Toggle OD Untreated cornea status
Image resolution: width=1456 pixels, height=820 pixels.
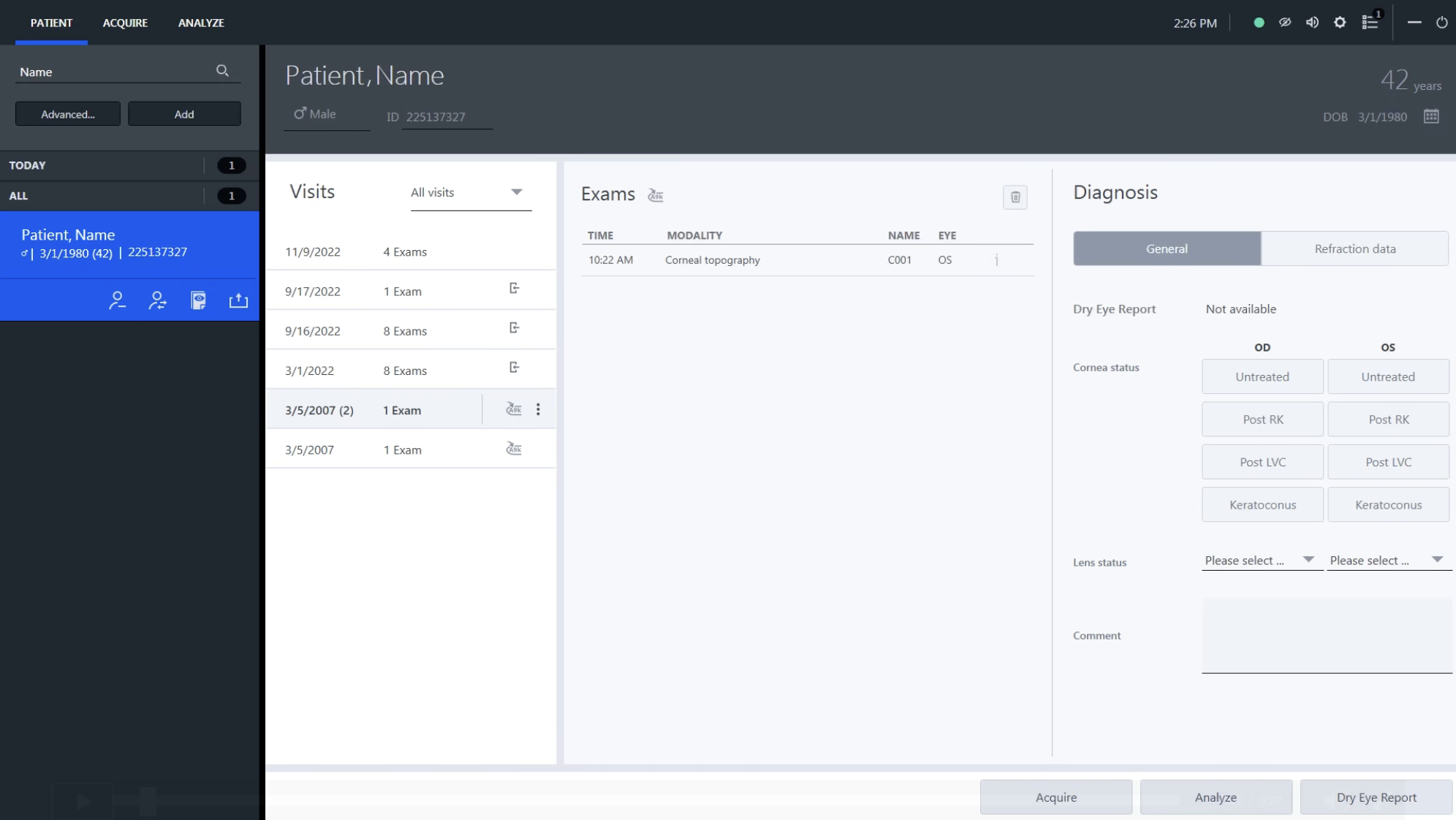click(x=1262, y=376)
